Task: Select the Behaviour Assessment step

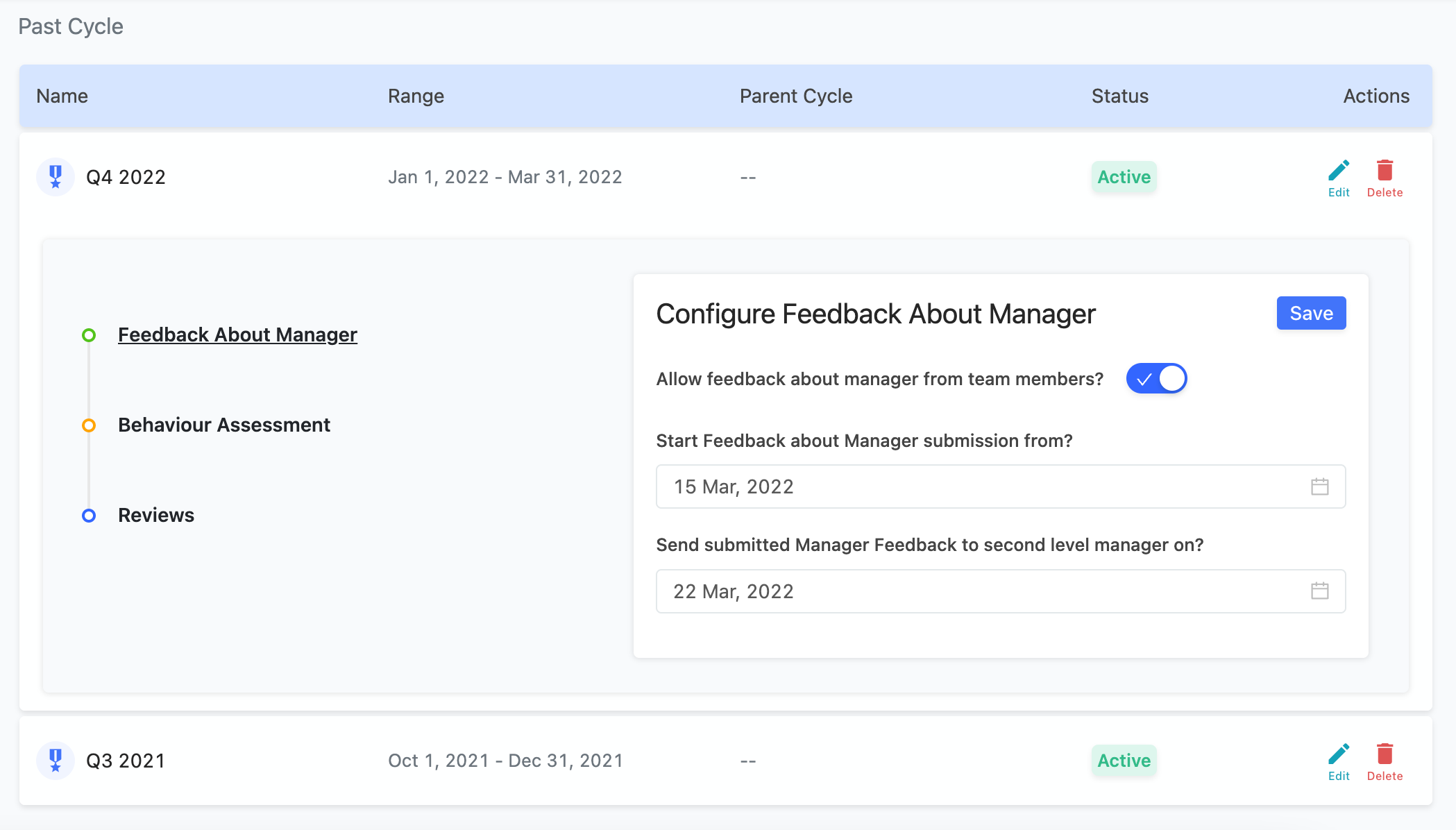Action: (224, 425)
